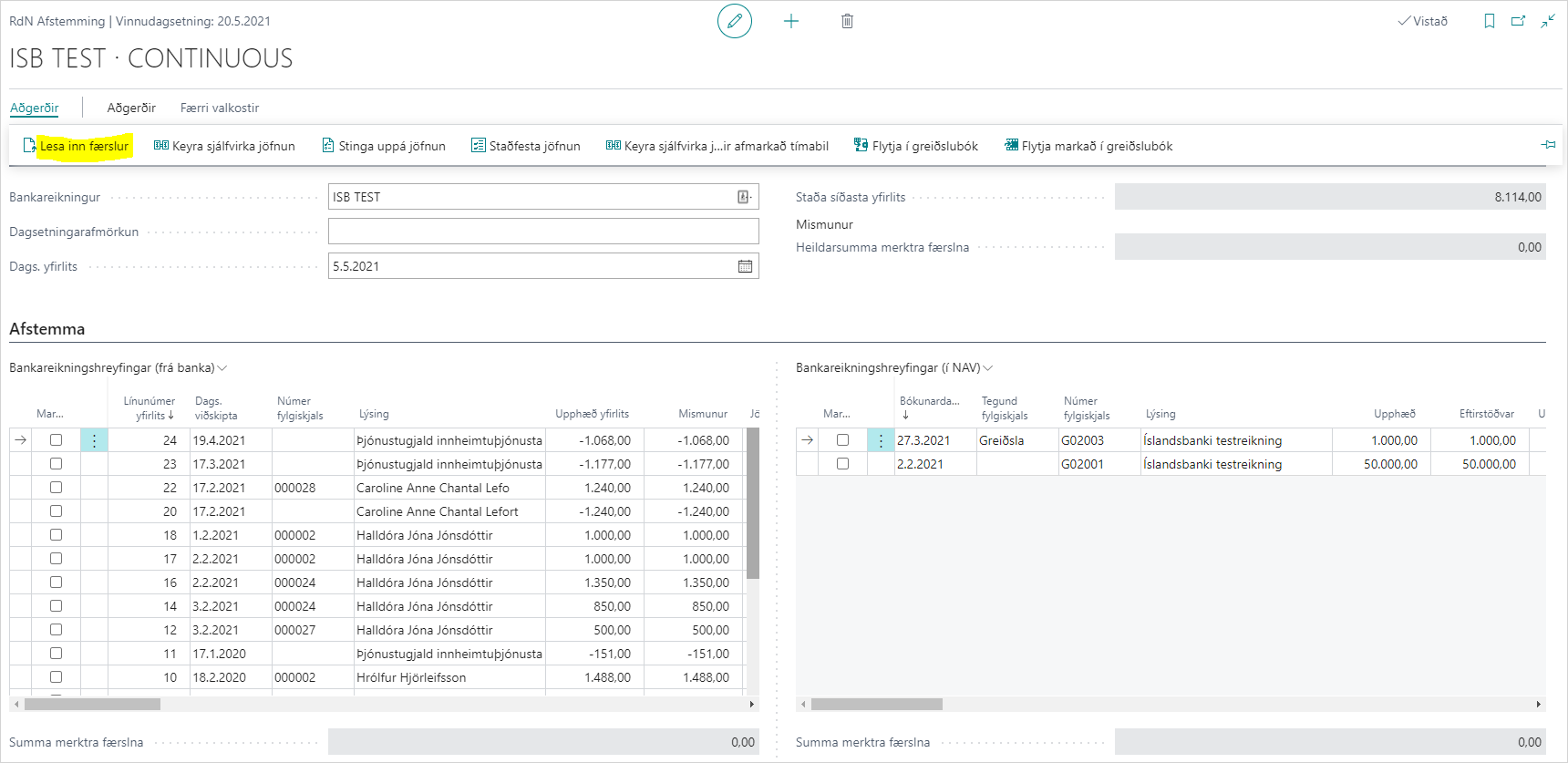Expand Bankareikningshreyfingar (í NAV) menu
Image resolution: width=1568 pixels, height=763 pixels.
tap(894, 367)
